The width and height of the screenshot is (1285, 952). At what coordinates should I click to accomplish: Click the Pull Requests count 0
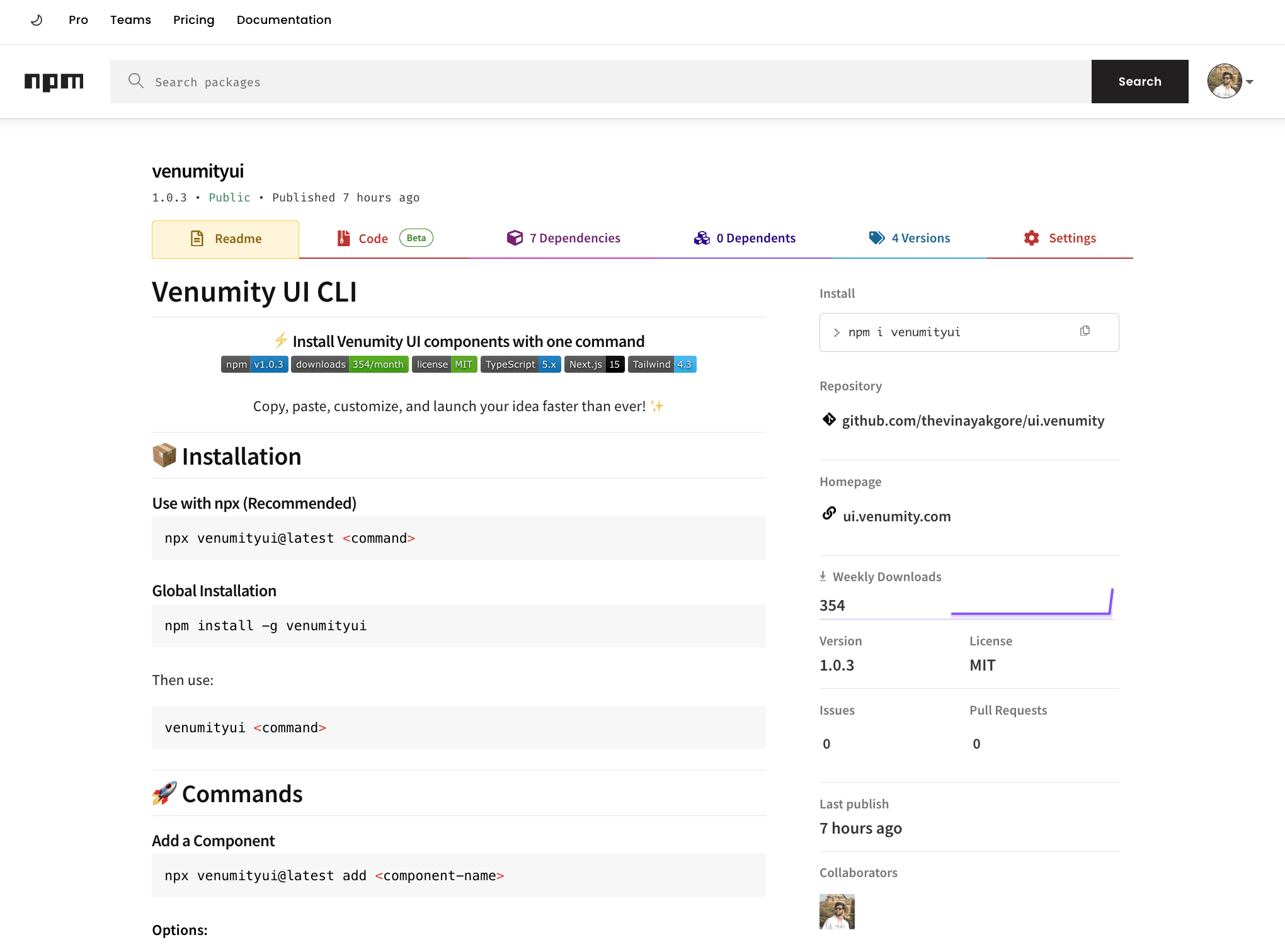pyautogui.click(x=976, y=744)
